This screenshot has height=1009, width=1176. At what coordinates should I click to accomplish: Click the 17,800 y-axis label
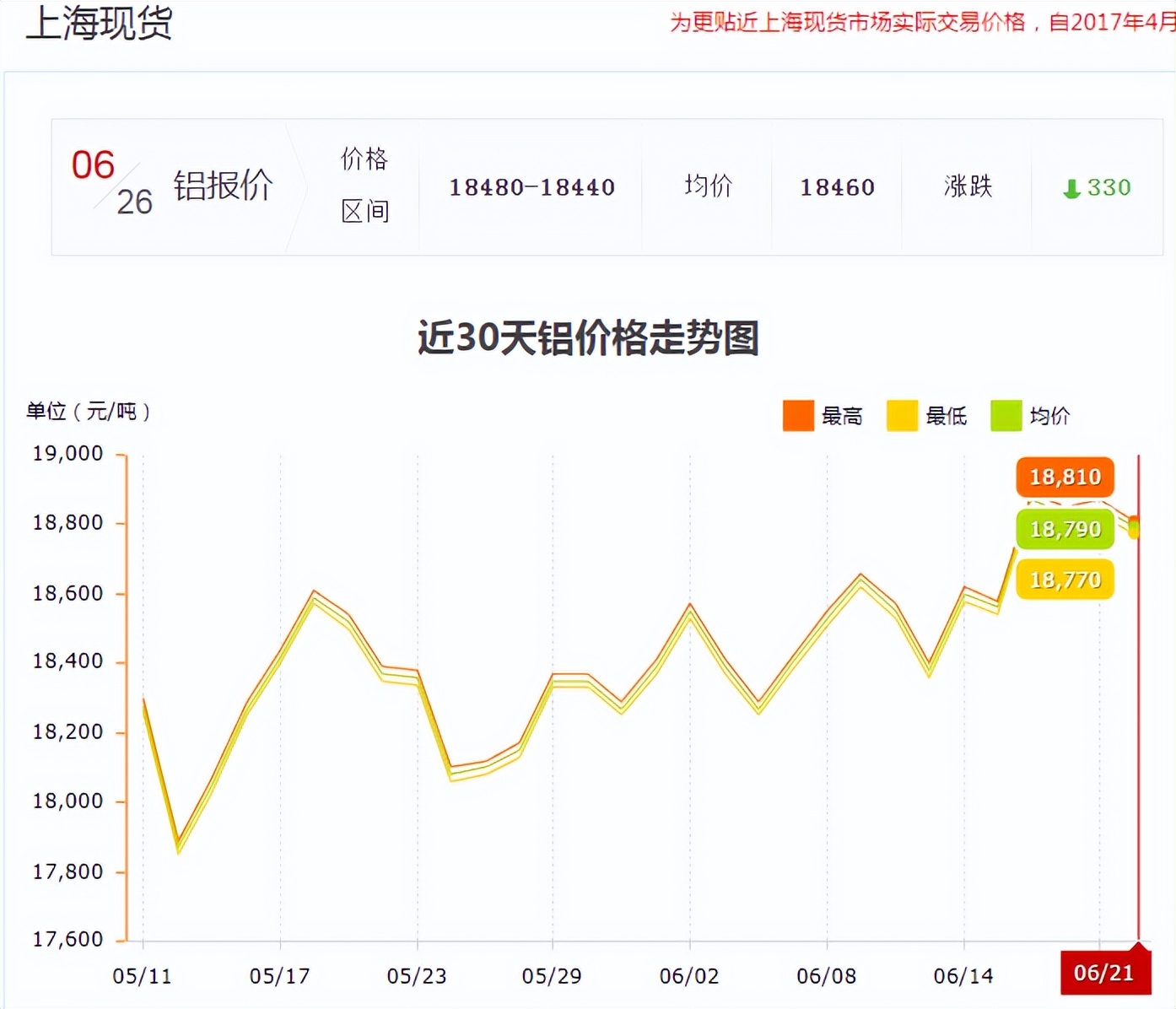[x=67, y=871]
